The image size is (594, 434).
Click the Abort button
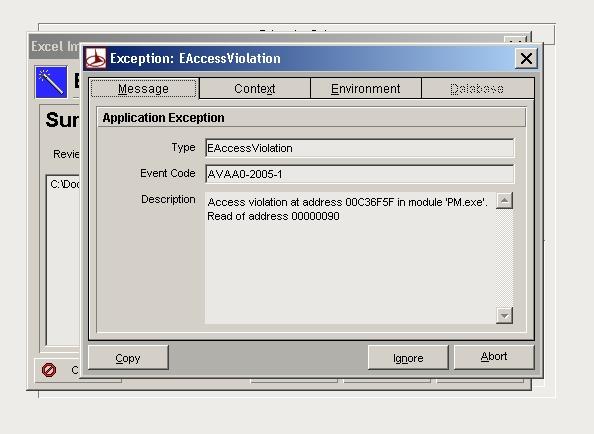coord(494,357)
